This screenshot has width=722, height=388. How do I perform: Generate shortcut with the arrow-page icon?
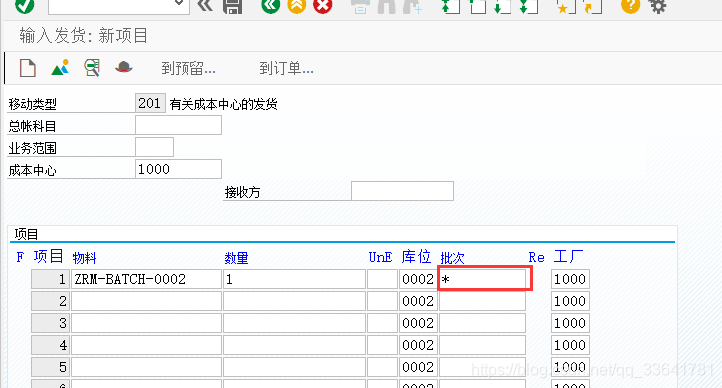(x=593, y=6)
